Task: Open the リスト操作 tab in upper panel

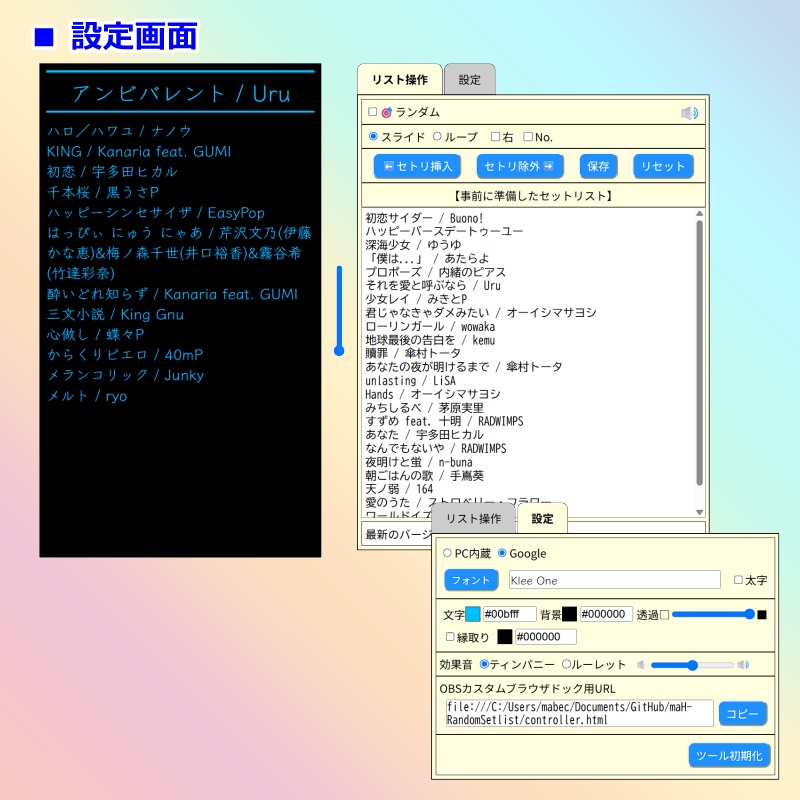Action: (400, 79)
